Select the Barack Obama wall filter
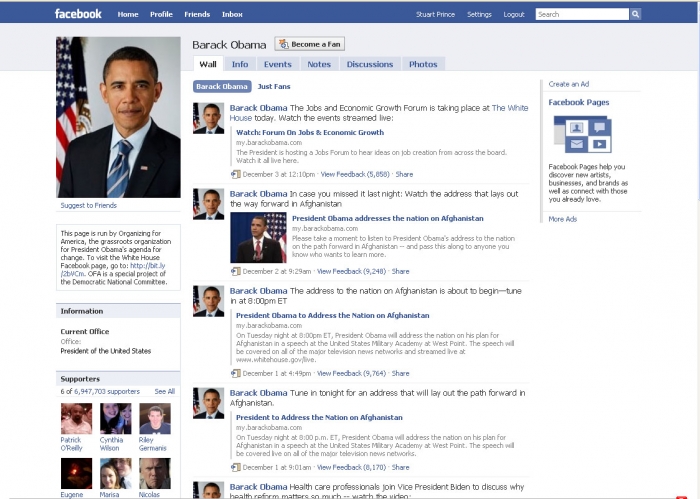The image size is (700, 499). 222,86
